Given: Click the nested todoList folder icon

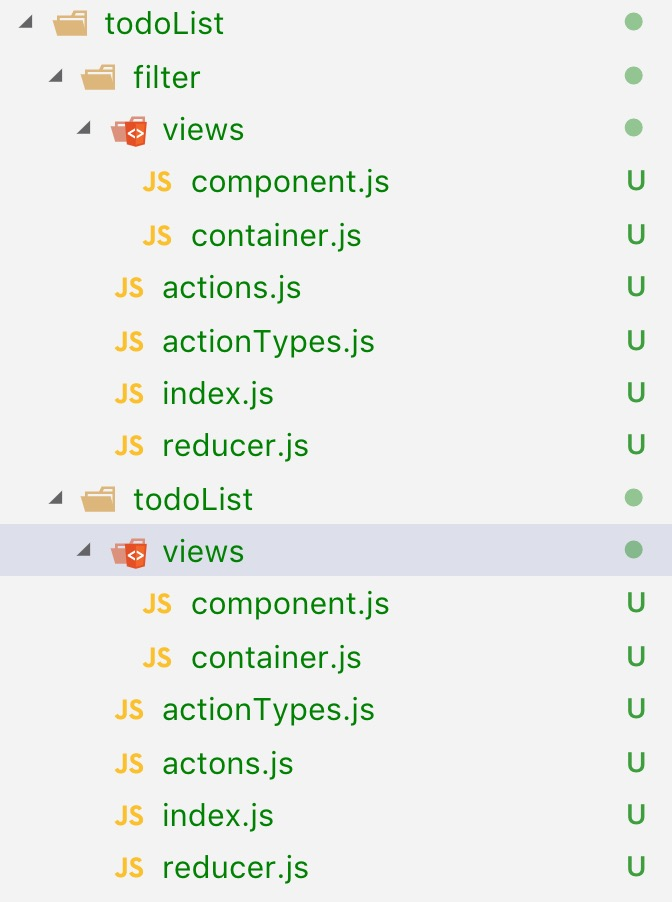Looking at the screenshot, I should tap(99, 498).
